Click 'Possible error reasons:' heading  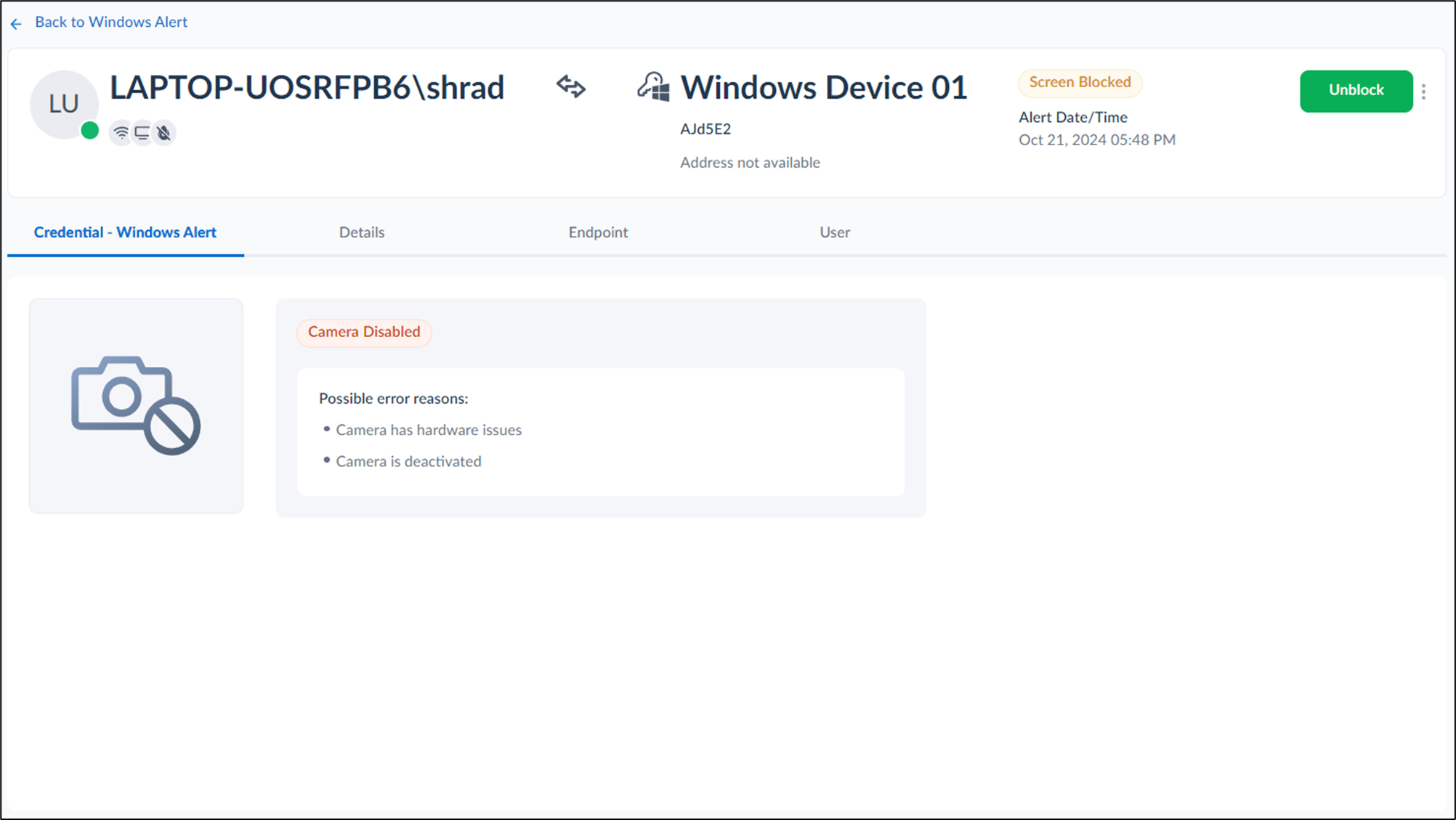pyautogui.click(x=394, y=399)
